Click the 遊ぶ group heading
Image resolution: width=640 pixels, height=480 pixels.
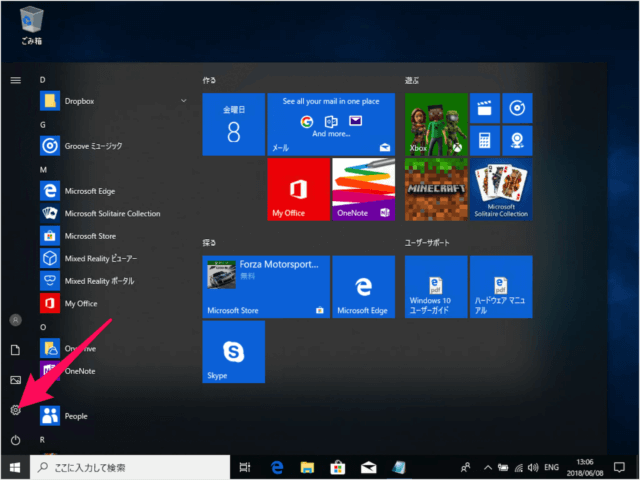(x=412, y=80)
